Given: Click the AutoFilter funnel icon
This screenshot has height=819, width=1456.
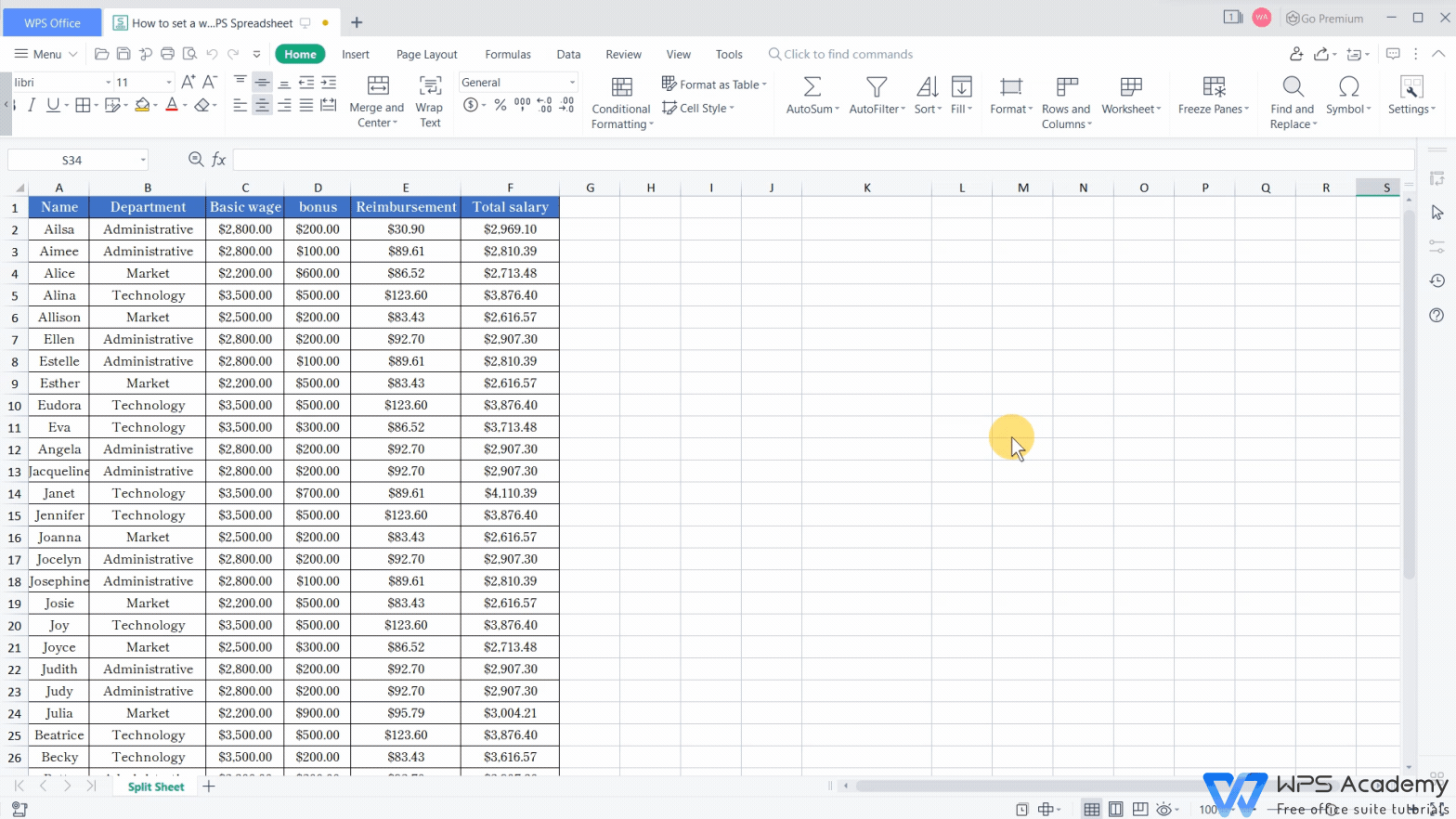Looking at the screenshot, I should click(876, 86).
